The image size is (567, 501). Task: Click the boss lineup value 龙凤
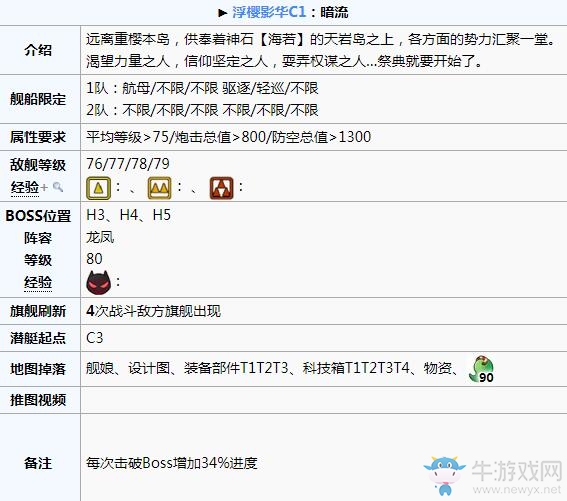[100, 237]
